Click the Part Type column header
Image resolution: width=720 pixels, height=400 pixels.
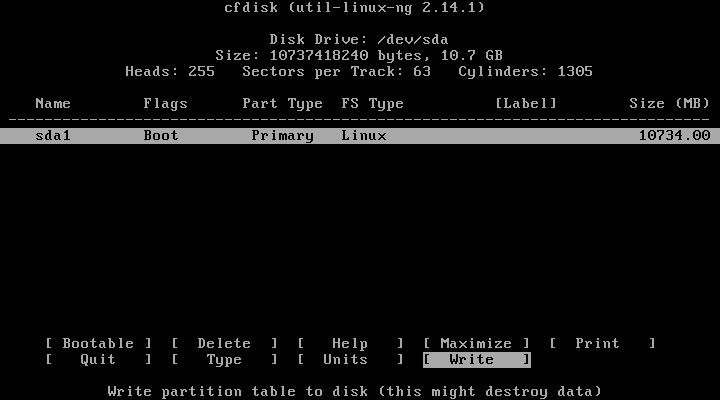click(x=282, y=104)
